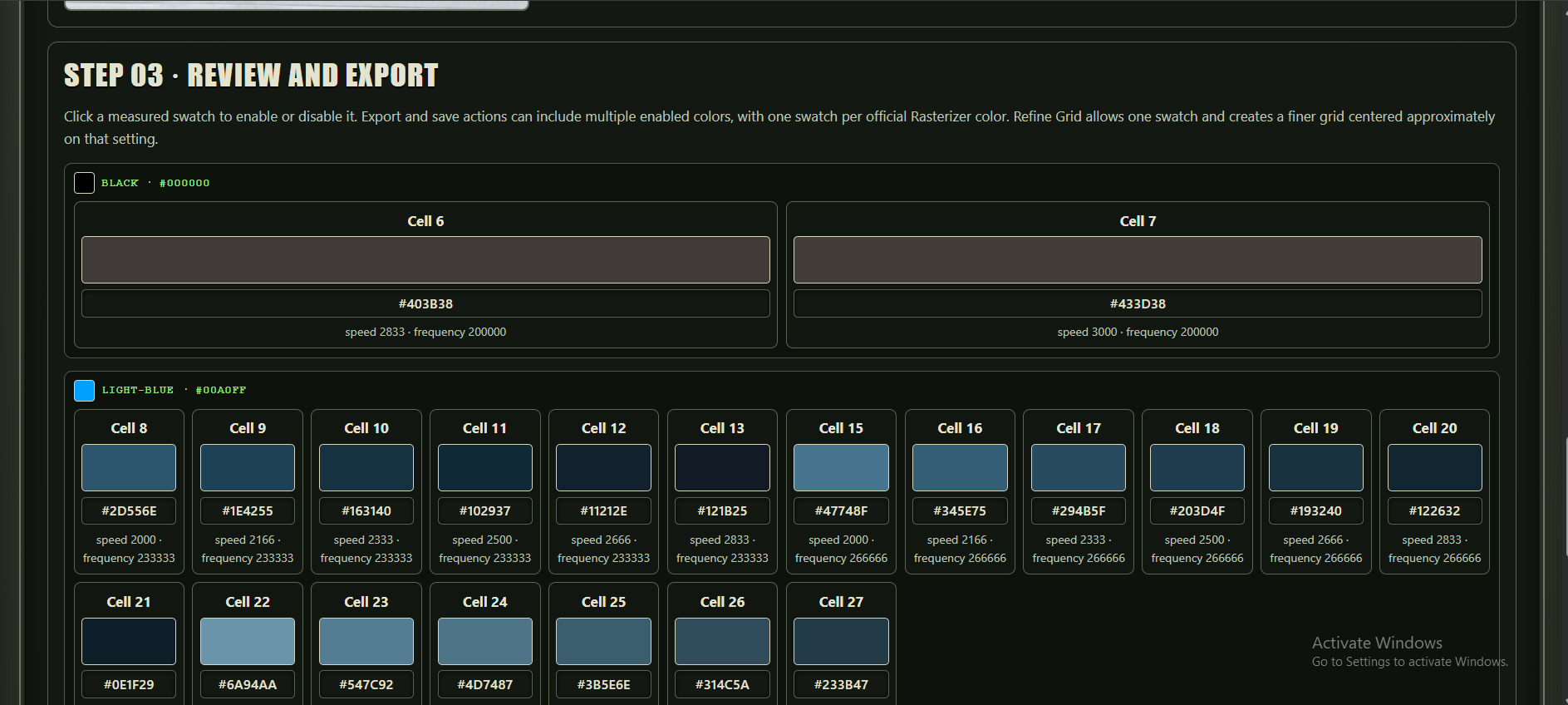The height and width of the screenshot is (705, 1568).
Task: Toggle the Cell 26 swatch color box
Action: 722,641
